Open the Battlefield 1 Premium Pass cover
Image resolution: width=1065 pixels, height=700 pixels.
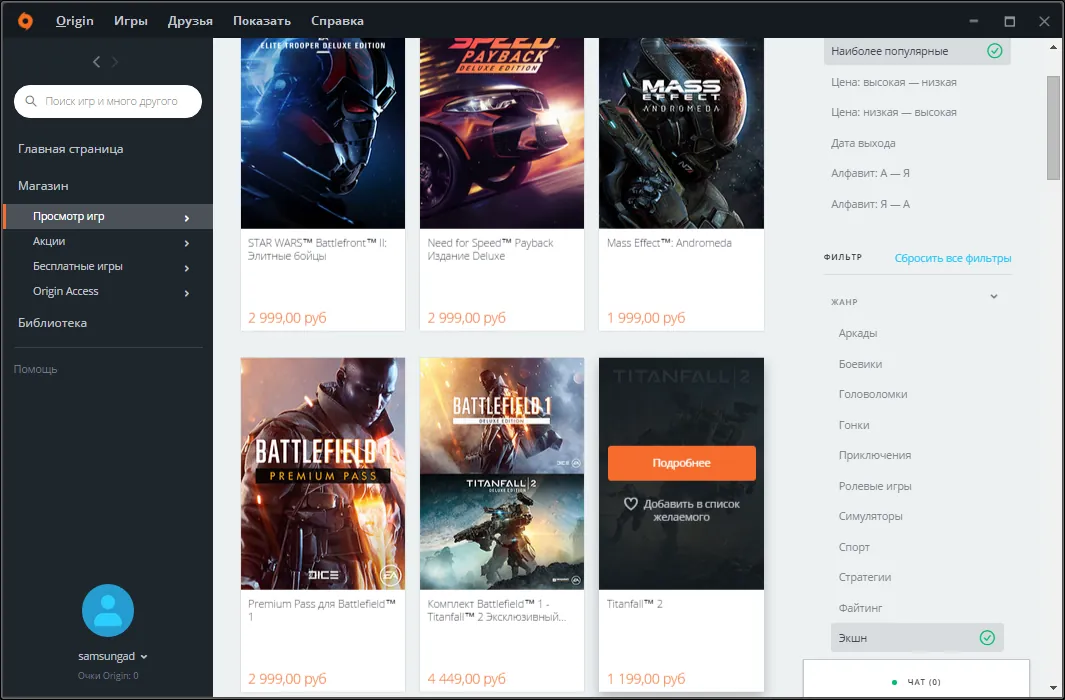tap(323, 473)
